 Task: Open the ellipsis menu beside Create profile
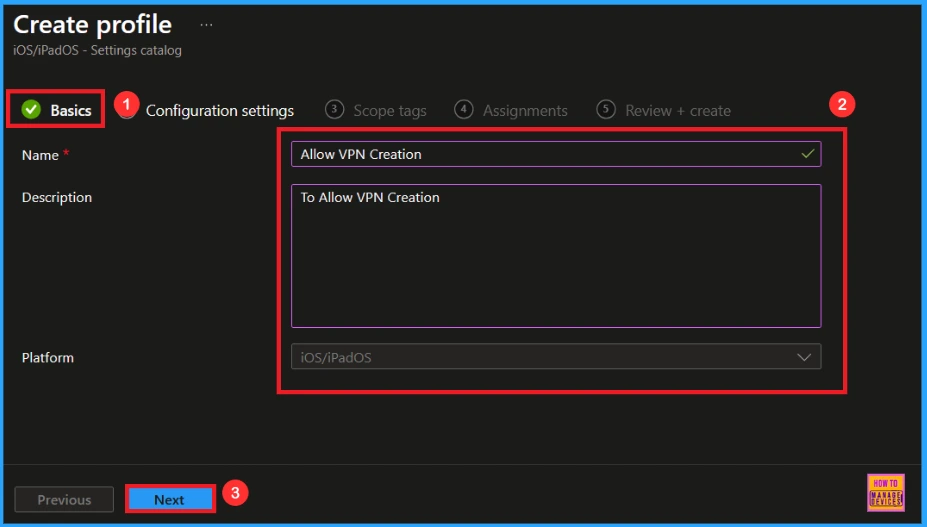pyautogui.click(x=206, y=24)
